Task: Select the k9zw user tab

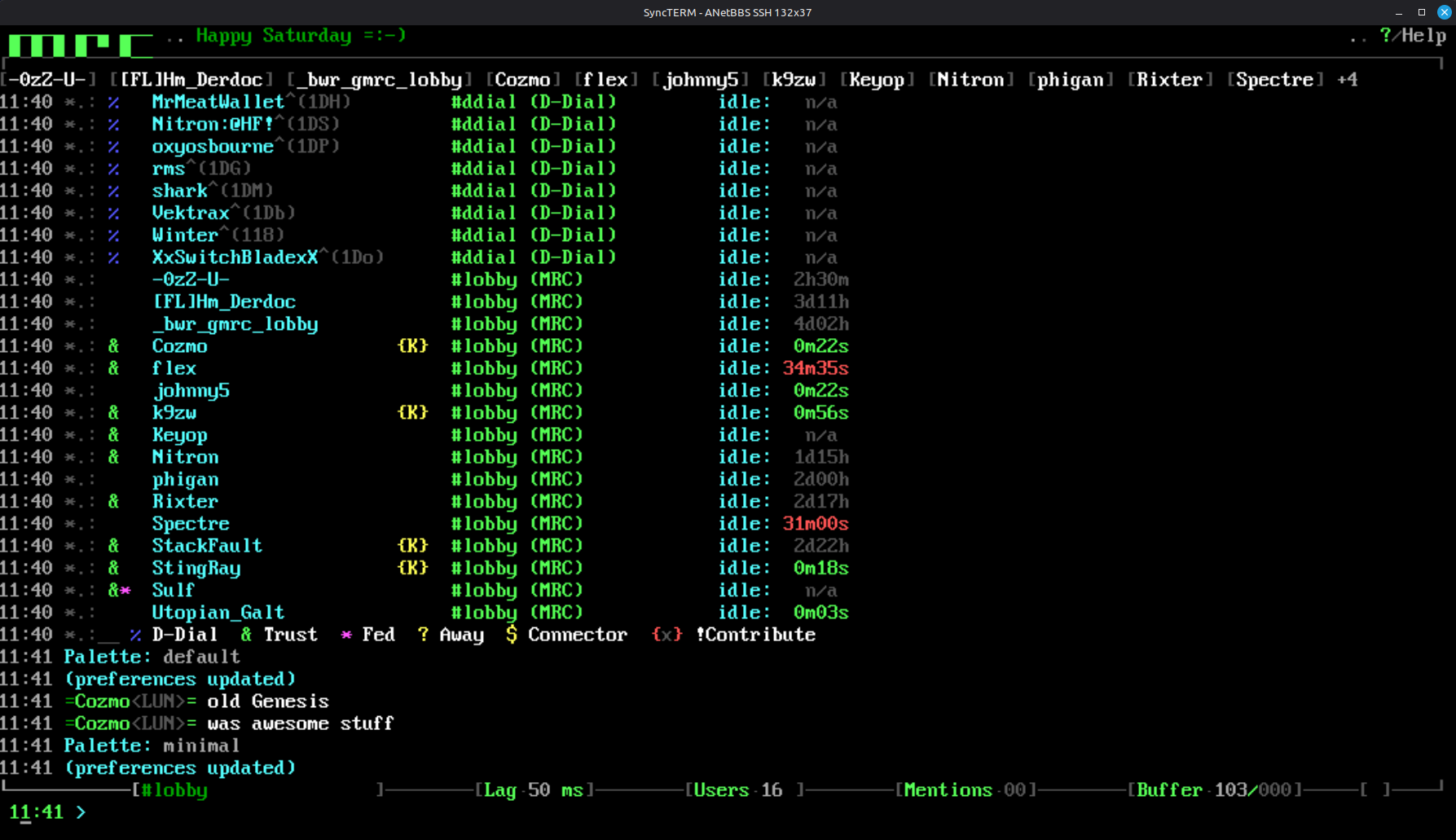Action: [794, 80]
